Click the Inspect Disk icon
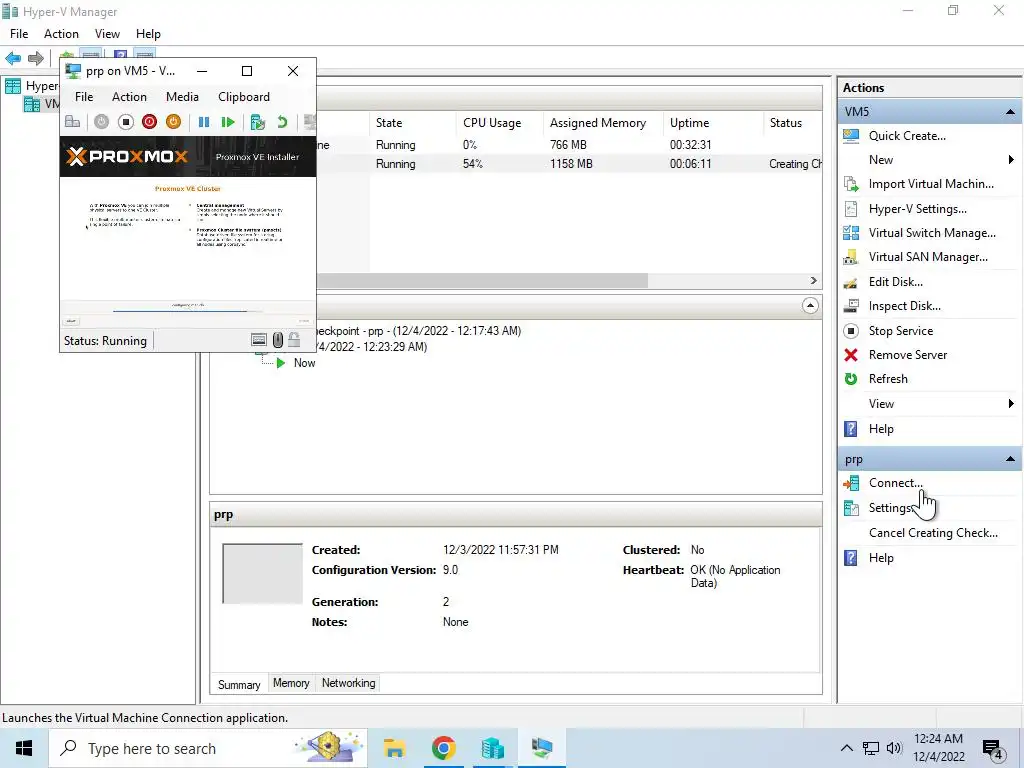 tap(851, 306)
